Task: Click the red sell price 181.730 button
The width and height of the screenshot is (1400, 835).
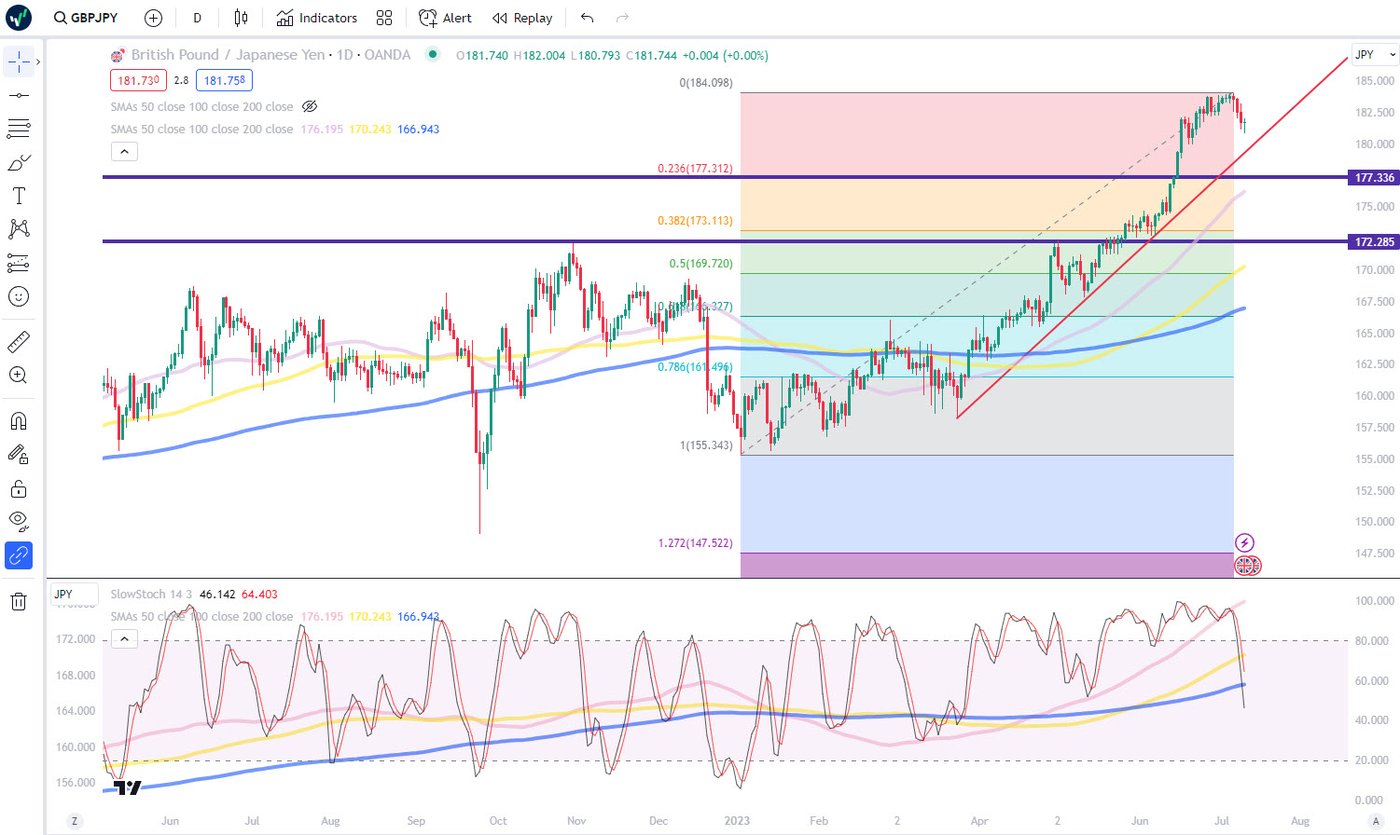Action: coord(138,81)
